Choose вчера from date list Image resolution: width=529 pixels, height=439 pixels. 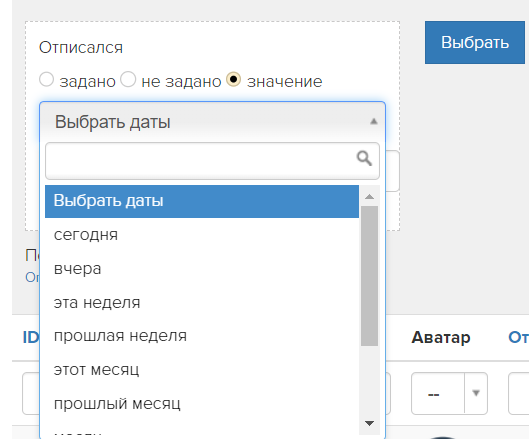point(202,269)
